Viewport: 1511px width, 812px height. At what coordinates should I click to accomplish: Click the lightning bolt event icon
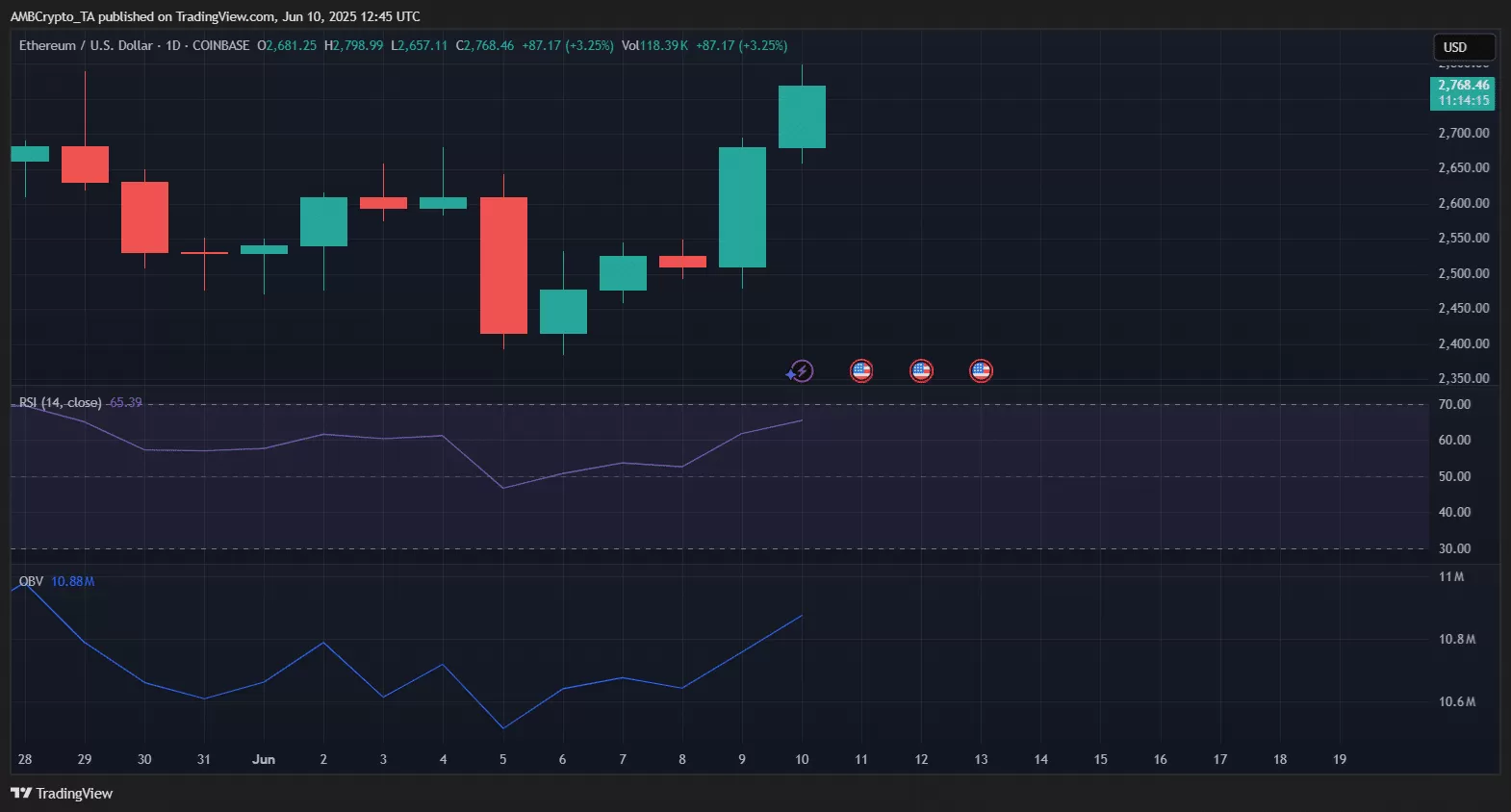tap(801, 371)
